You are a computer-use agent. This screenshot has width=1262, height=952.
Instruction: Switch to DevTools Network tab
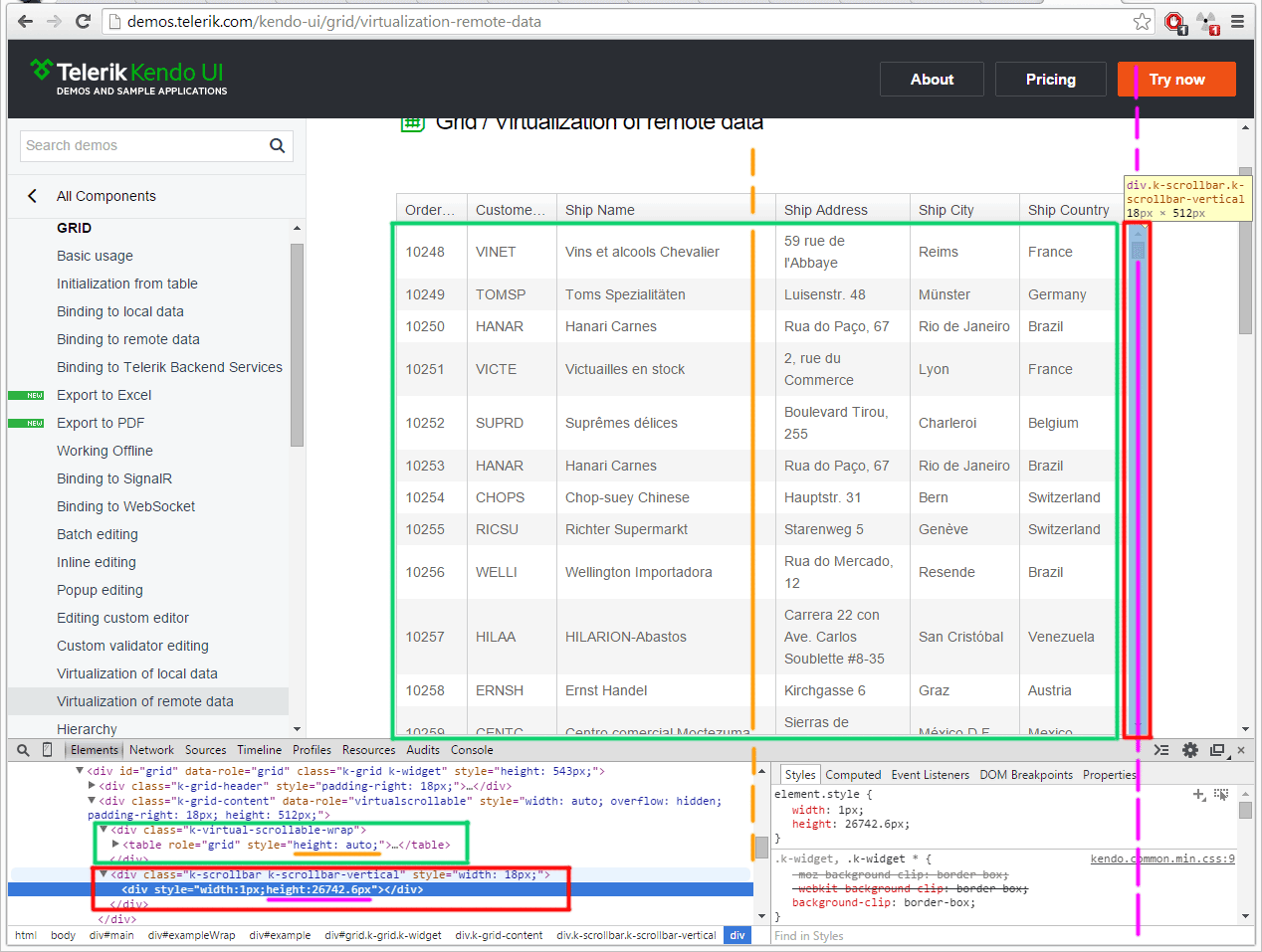[151, 750]
